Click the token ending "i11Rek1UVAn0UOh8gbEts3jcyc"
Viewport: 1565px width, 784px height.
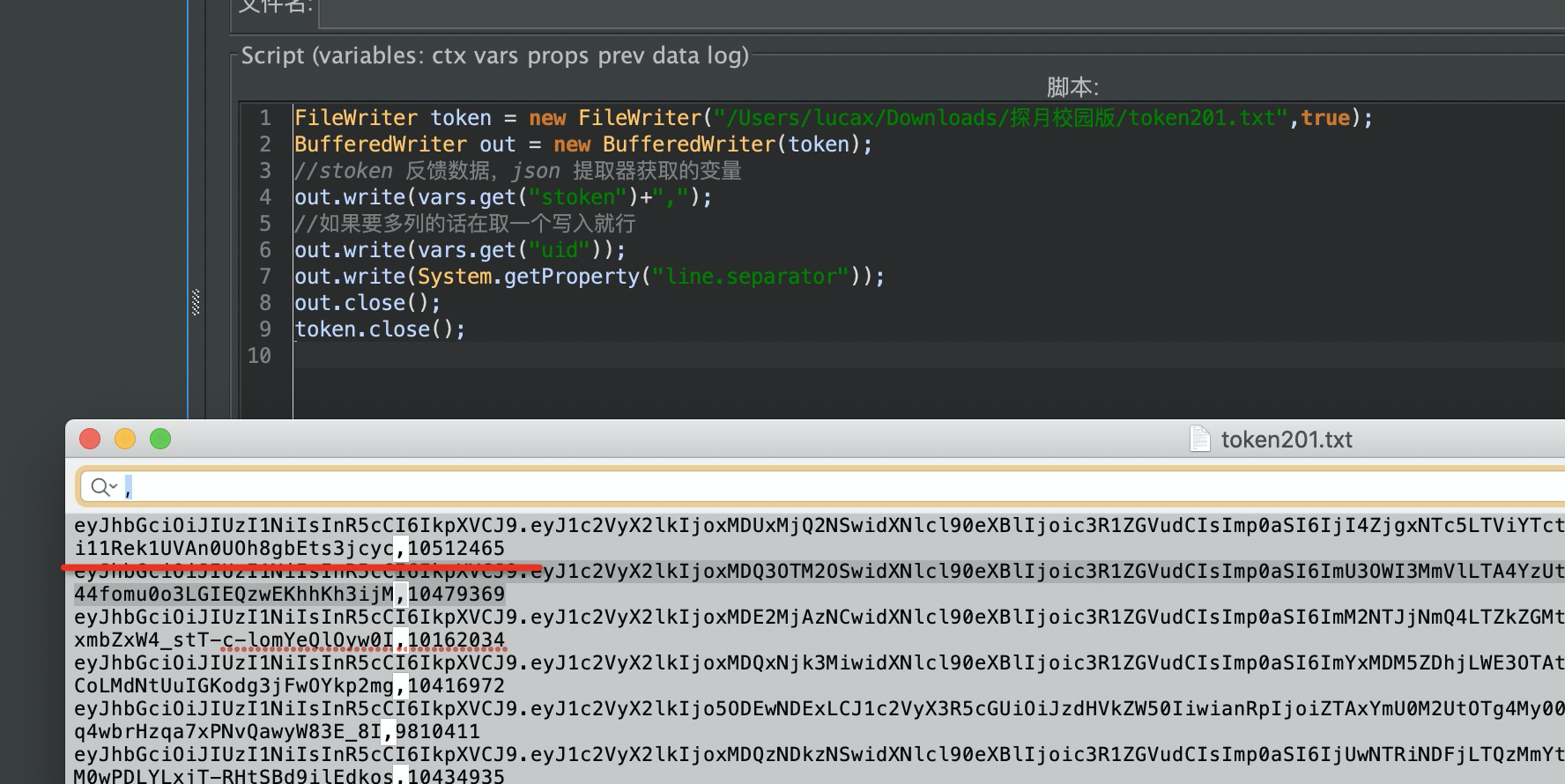(234, 549)
